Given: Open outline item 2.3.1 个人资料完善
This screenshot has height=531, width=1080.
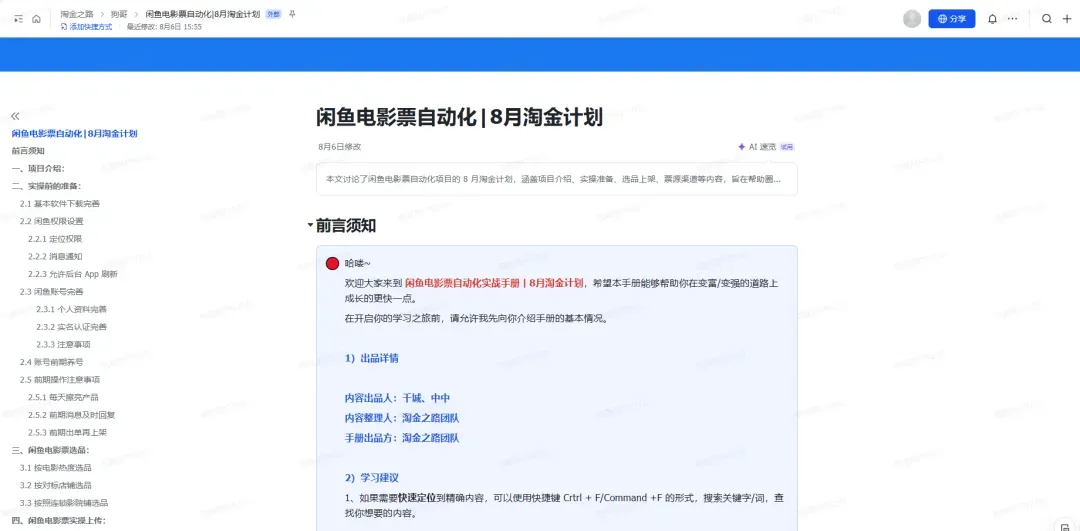Looking at the screenshot, I should point(72,309).
